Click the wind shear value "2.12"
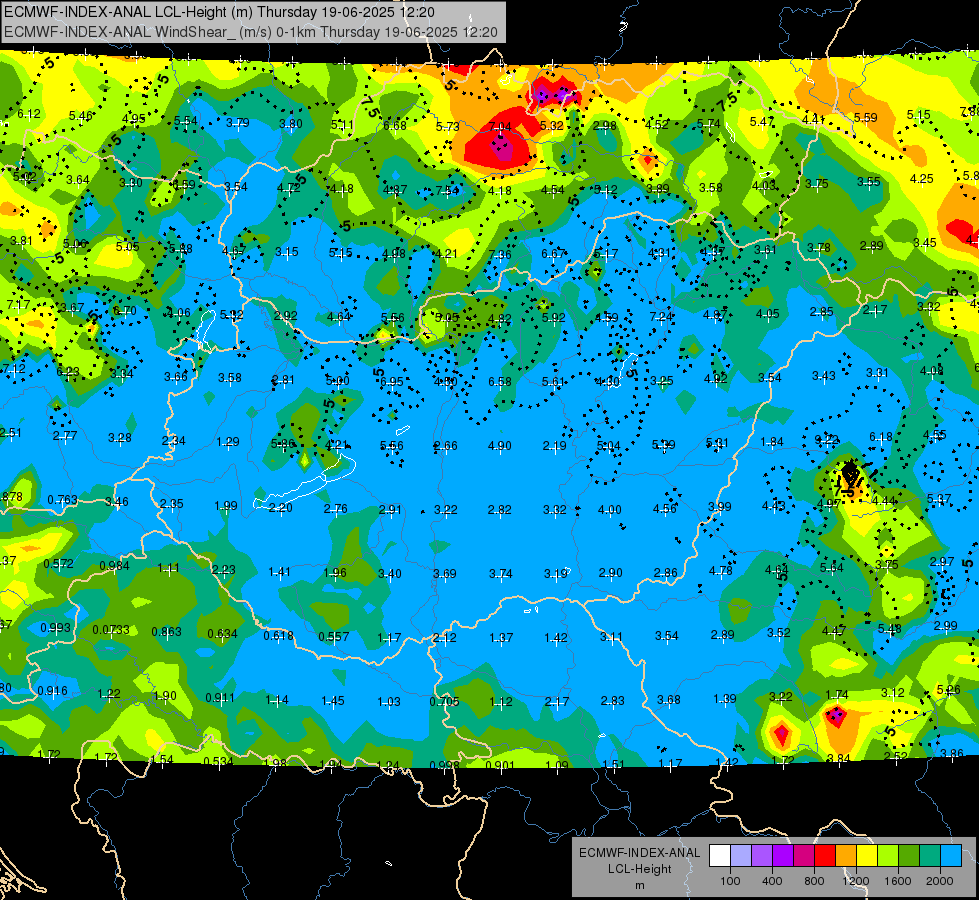 pos(445,638)
